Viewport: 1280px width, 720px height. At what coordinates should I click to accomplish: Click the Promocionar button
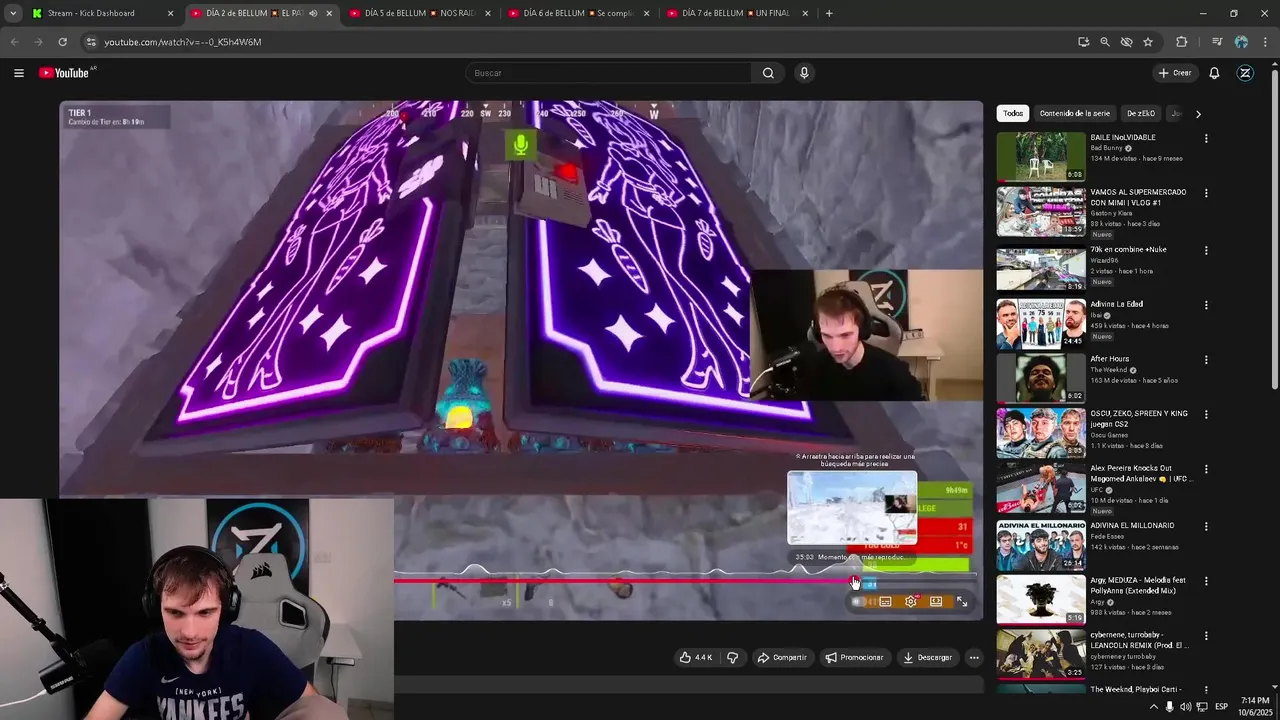(854, 657)
